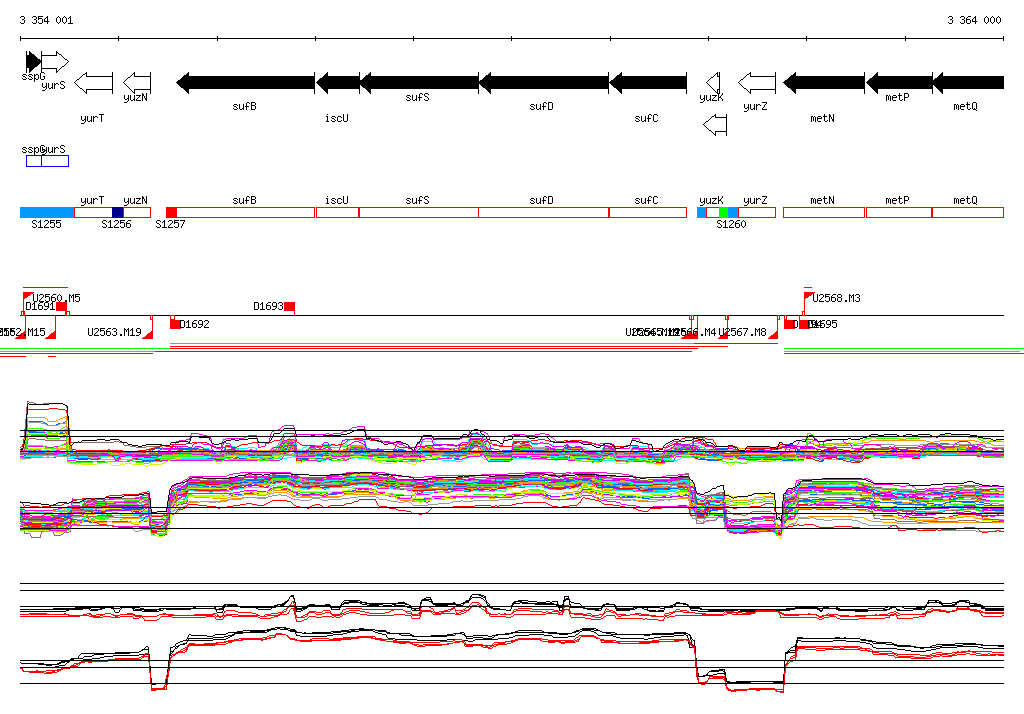1024x714 pixels.
Task: Select the D1692 red marker
Action: coord(175,323)
